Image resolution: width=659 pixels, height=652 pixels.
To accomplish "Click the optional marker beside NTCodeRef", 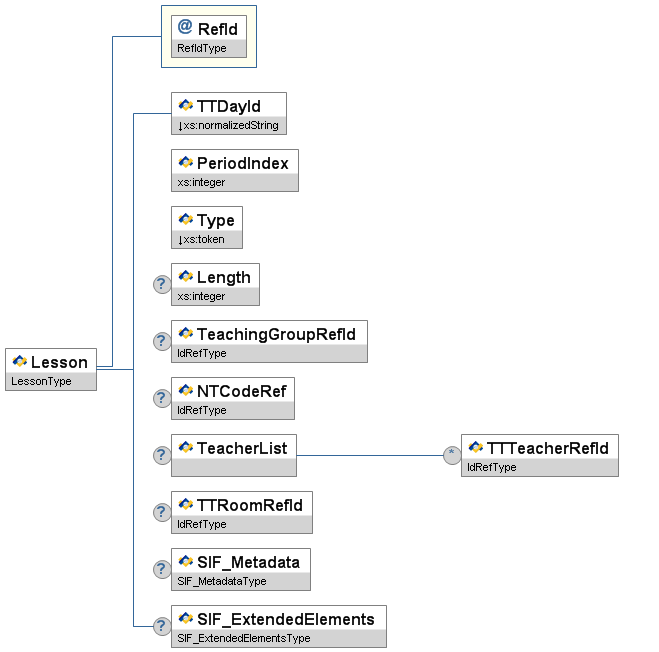I will [x=161, y=398].
